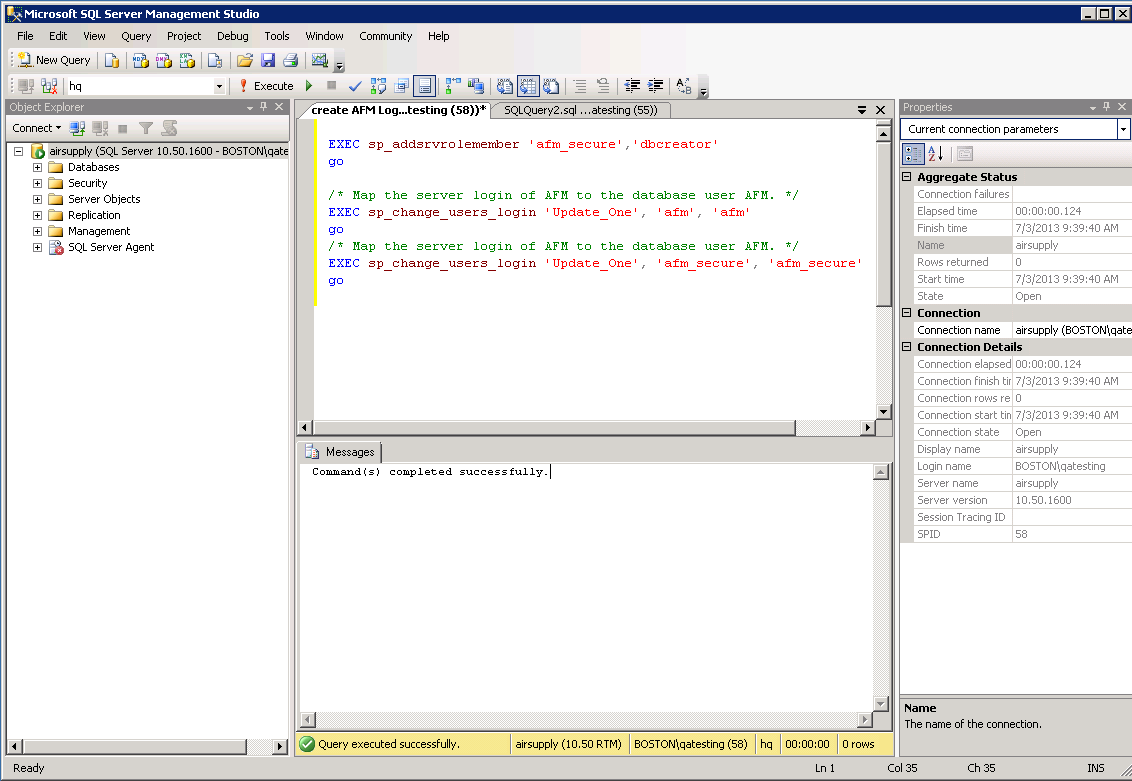
Task: Open the Community menu
Action: (x=386, y=36)
